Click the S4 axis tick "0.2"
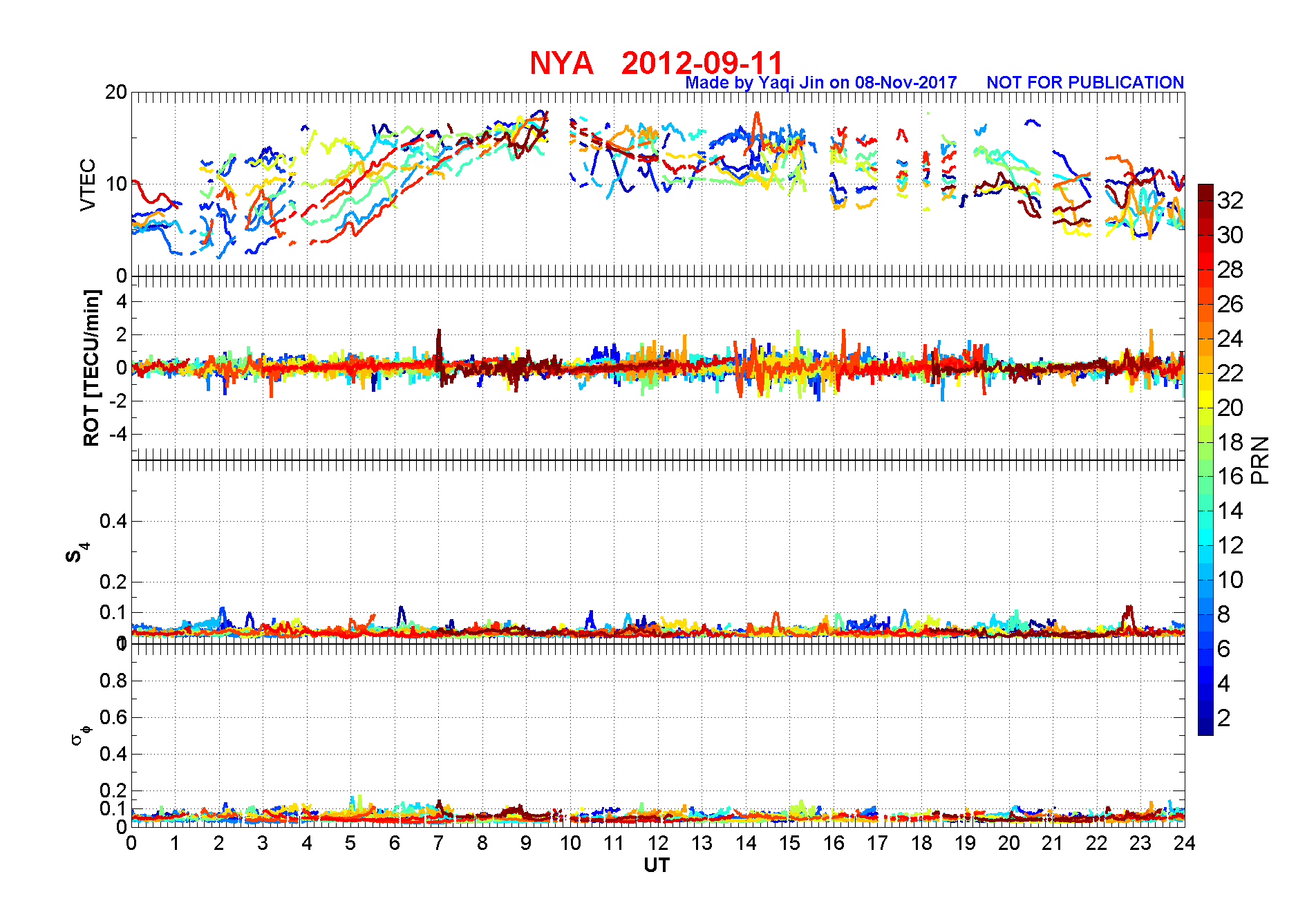 click(x=113, y=582)
